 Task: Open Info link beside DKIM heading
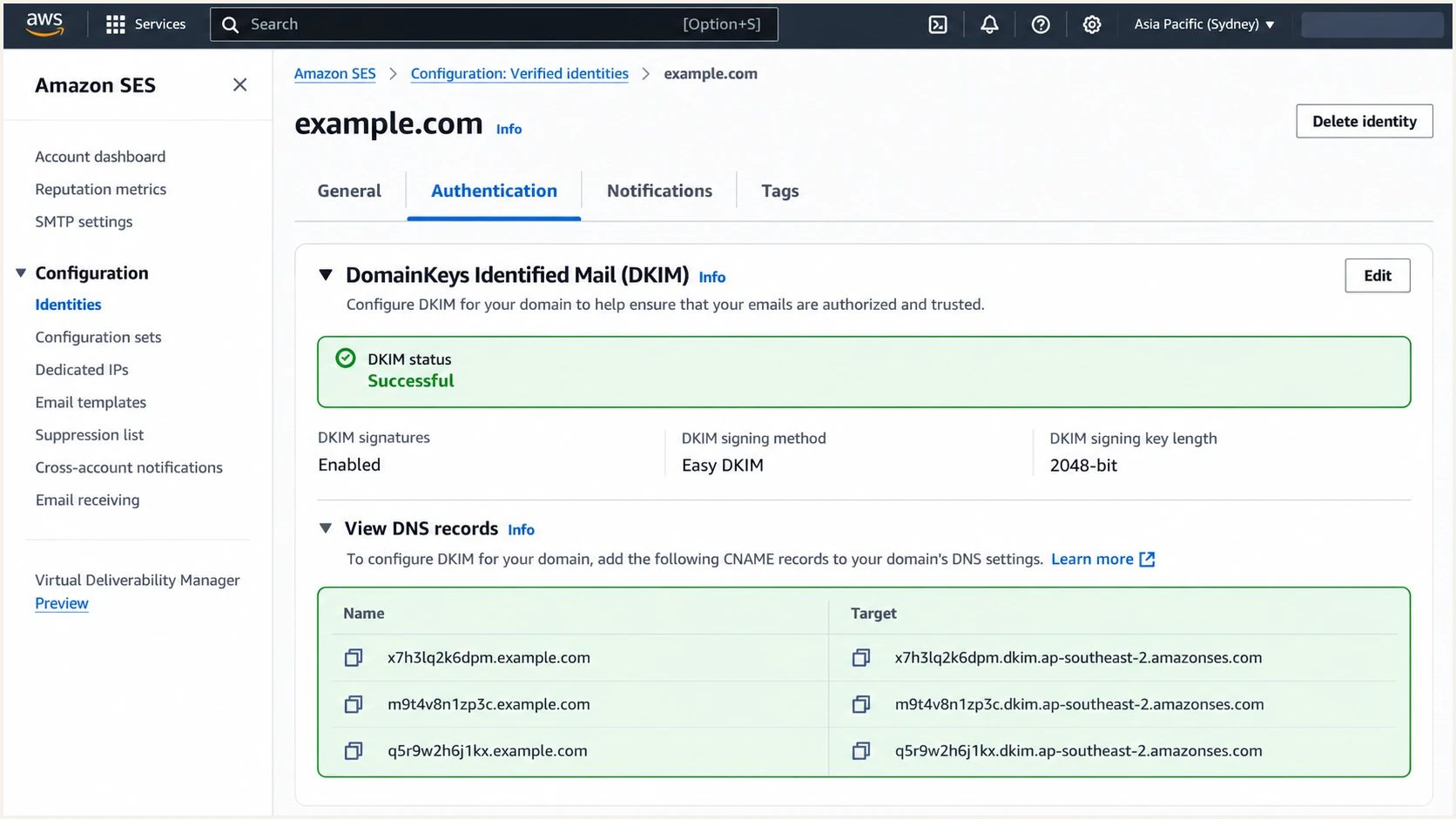point(712,277)
